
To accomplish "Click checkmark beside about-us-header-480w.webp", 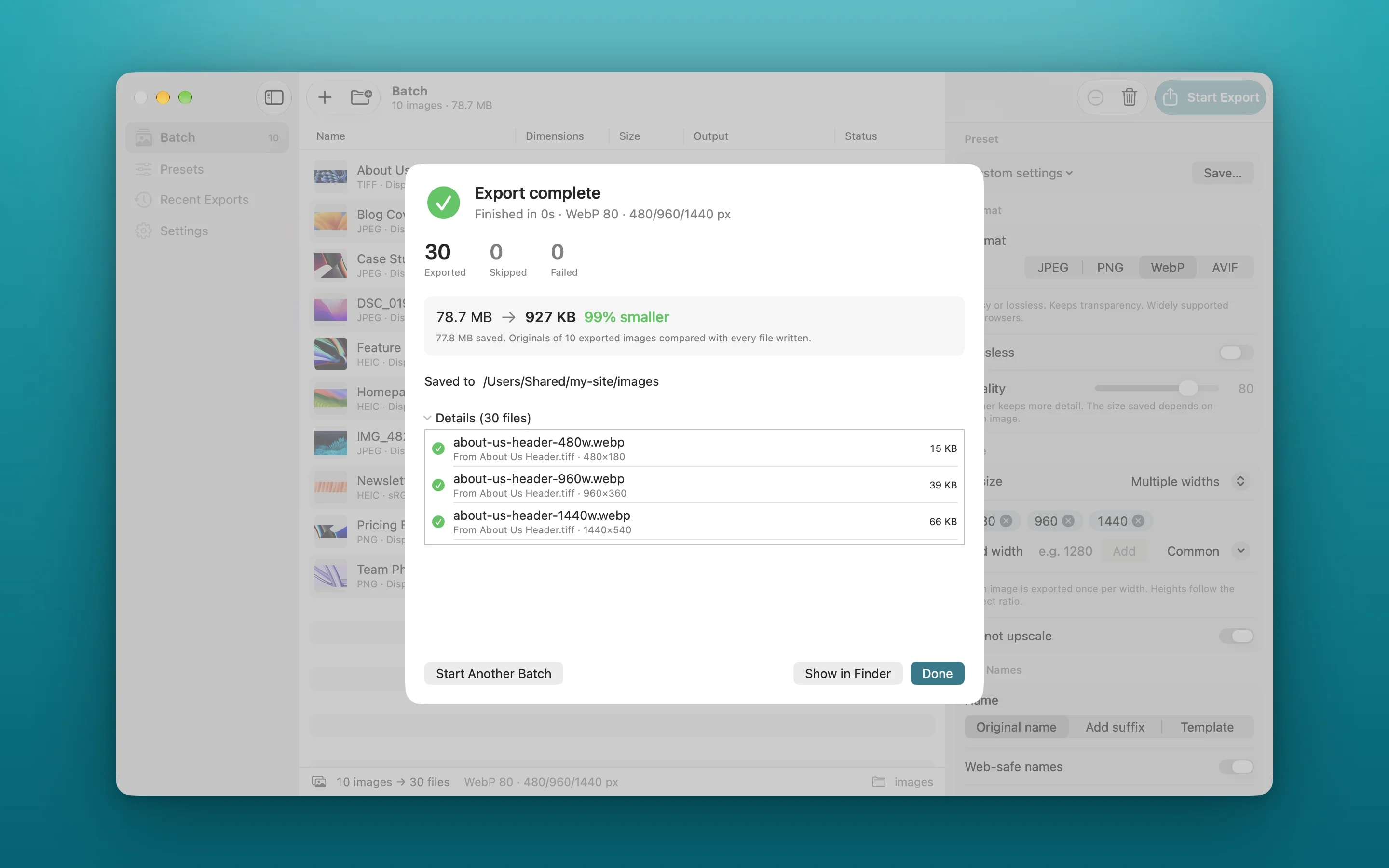I will point(438,449).
